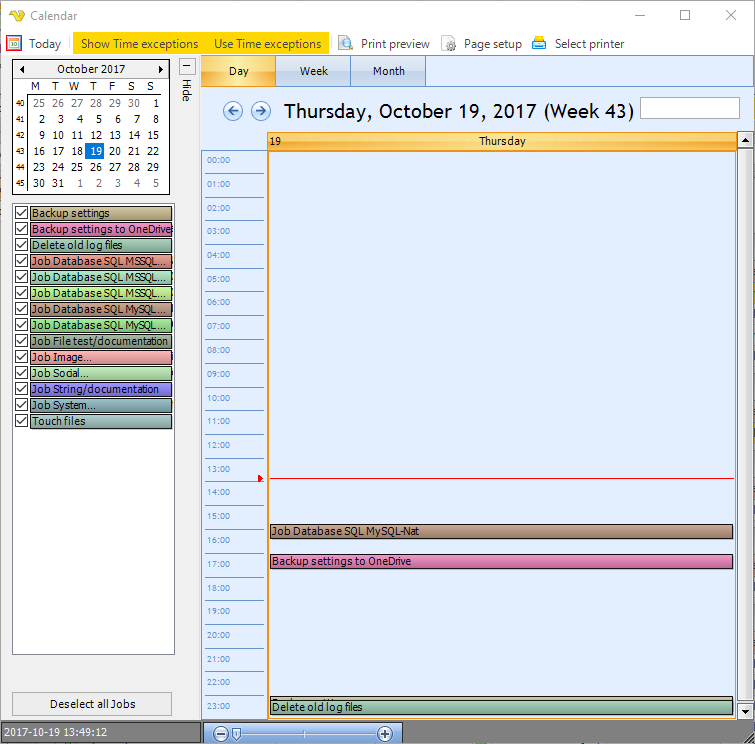This screenshot has height=744, width=755.
Task: Click the VisualCron app icon in title bar
Action: point(16,16)
